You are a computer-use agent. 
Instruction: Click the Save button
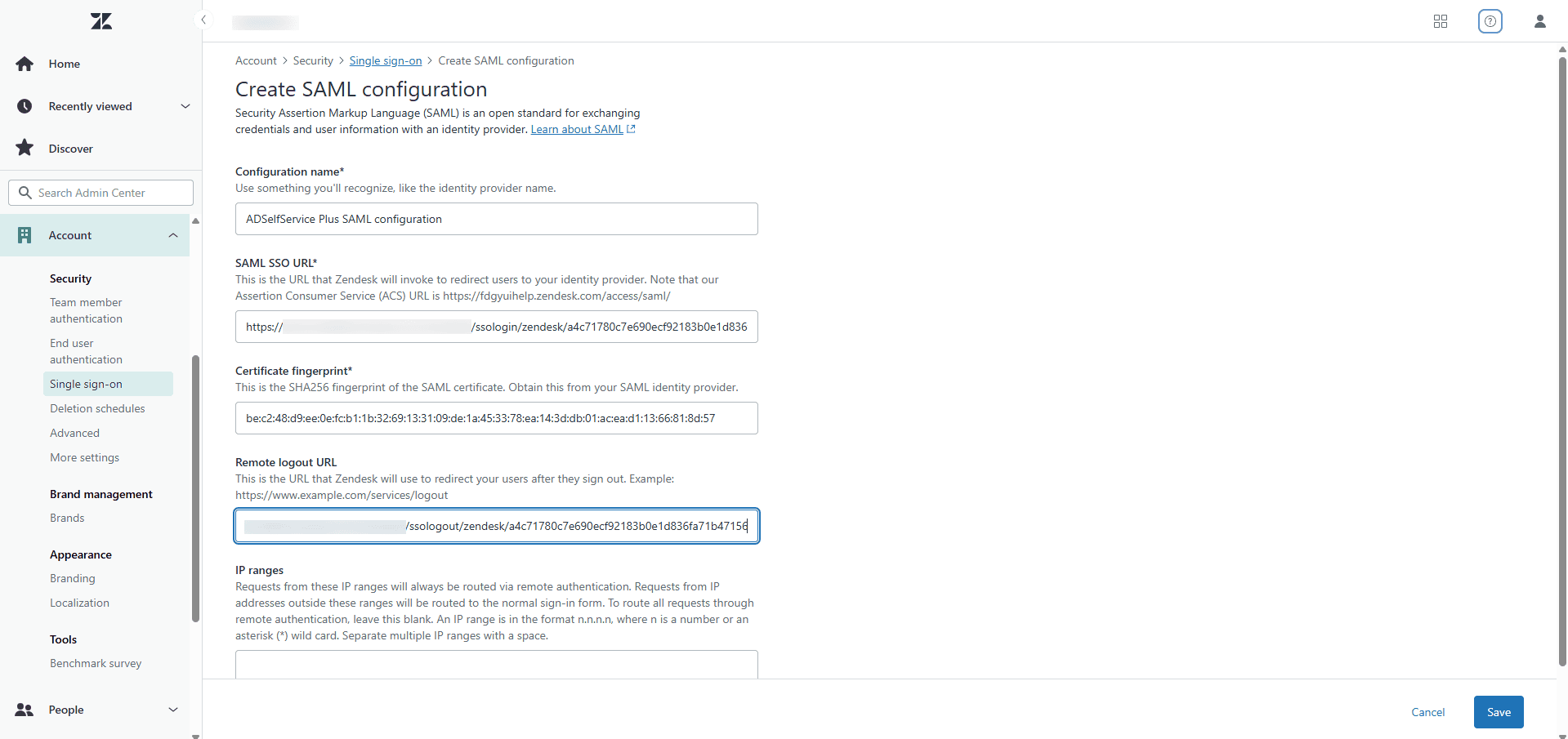[x=1498, y=712]
